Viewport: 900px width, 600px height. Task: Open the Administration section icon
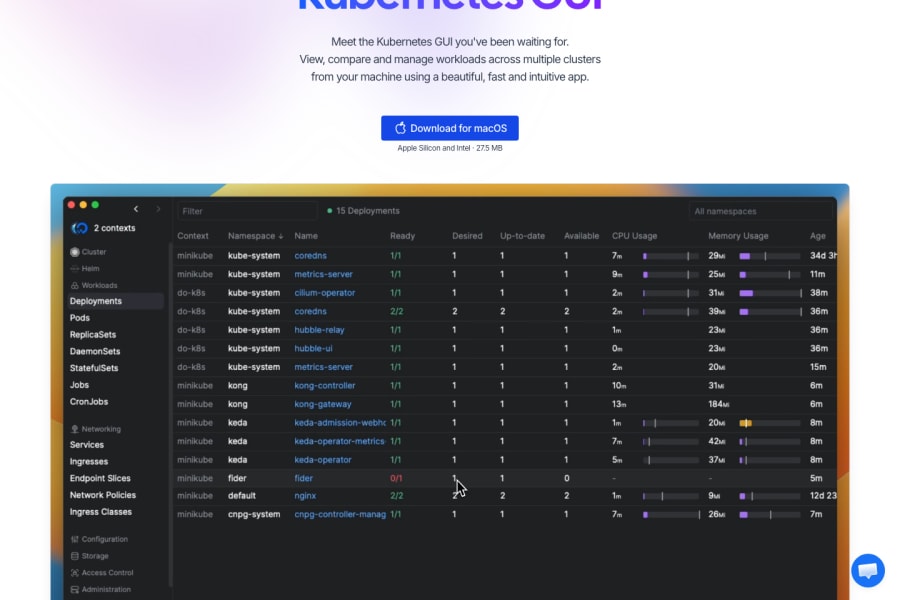[x=75, y=589]
